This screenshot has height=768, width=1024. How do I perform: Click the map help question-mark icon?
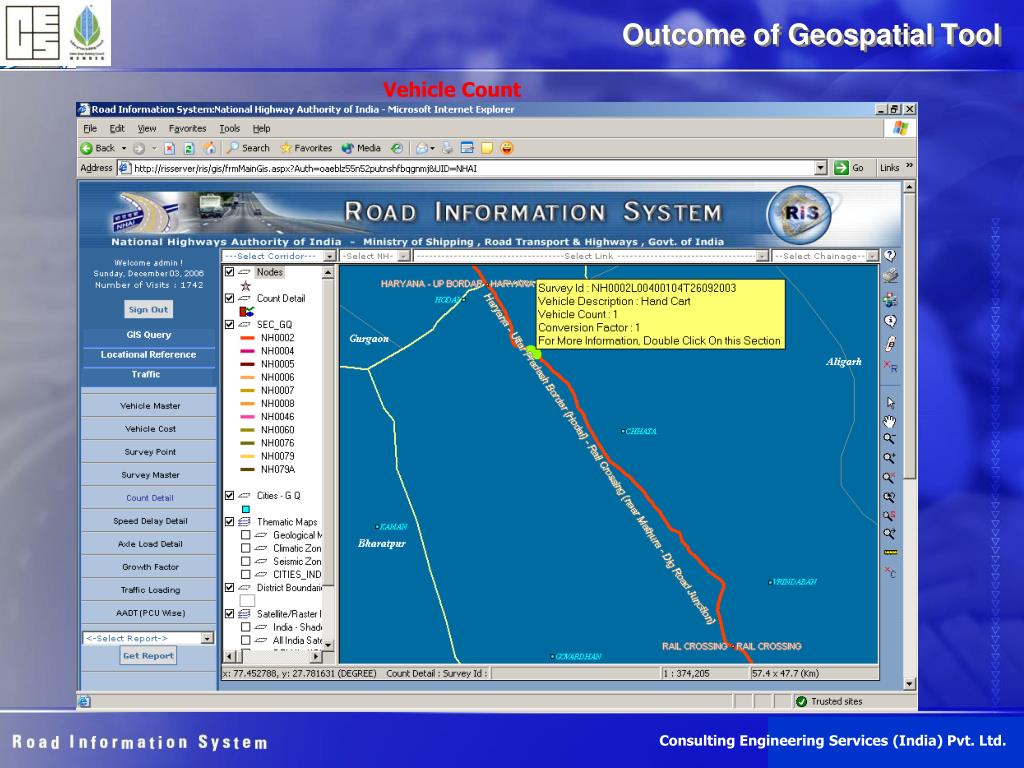click(889, 256)
